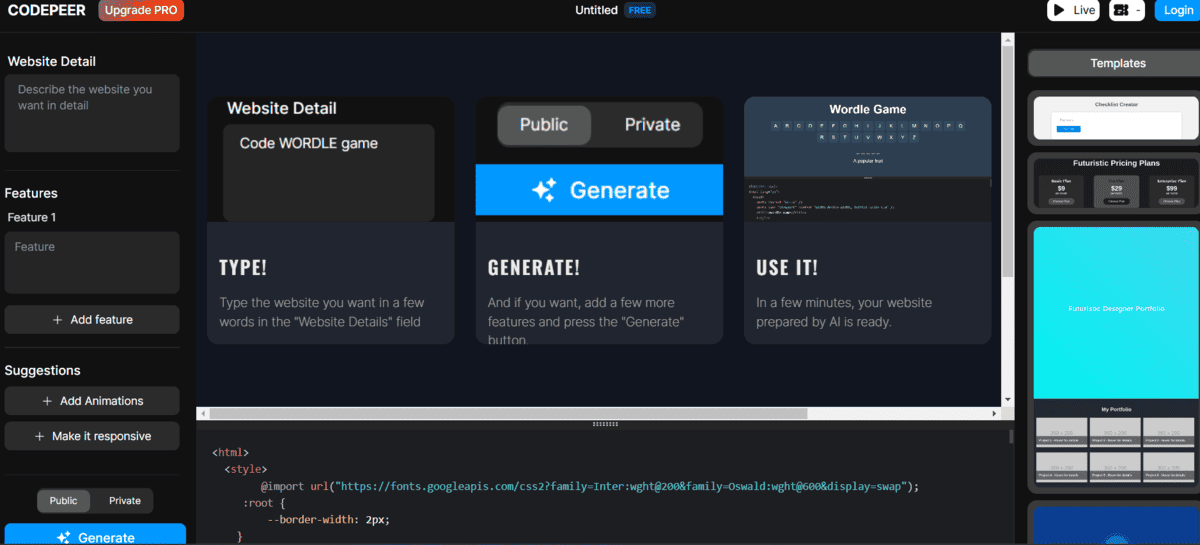This screenshot has height=545, width=1200.
Task: Open the Templates panel tab
Action: 1117,63
